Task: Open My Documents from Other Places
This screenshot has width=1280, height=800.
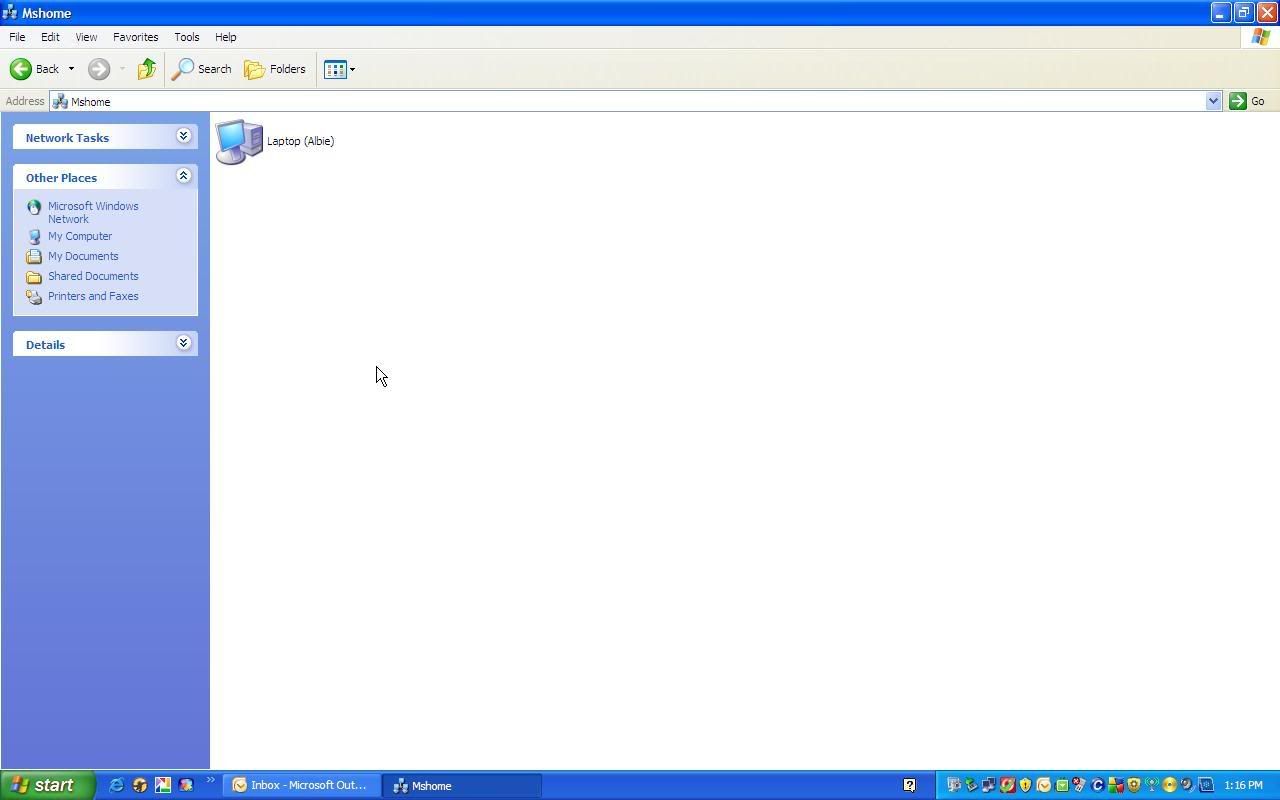Action: pos(83,256)
